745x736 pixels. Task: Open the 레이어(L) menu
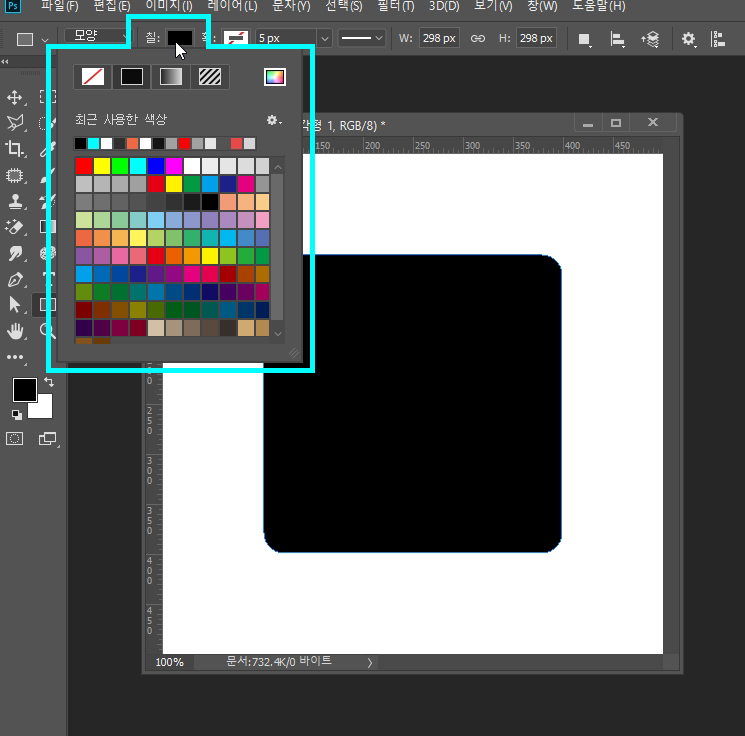232,6
